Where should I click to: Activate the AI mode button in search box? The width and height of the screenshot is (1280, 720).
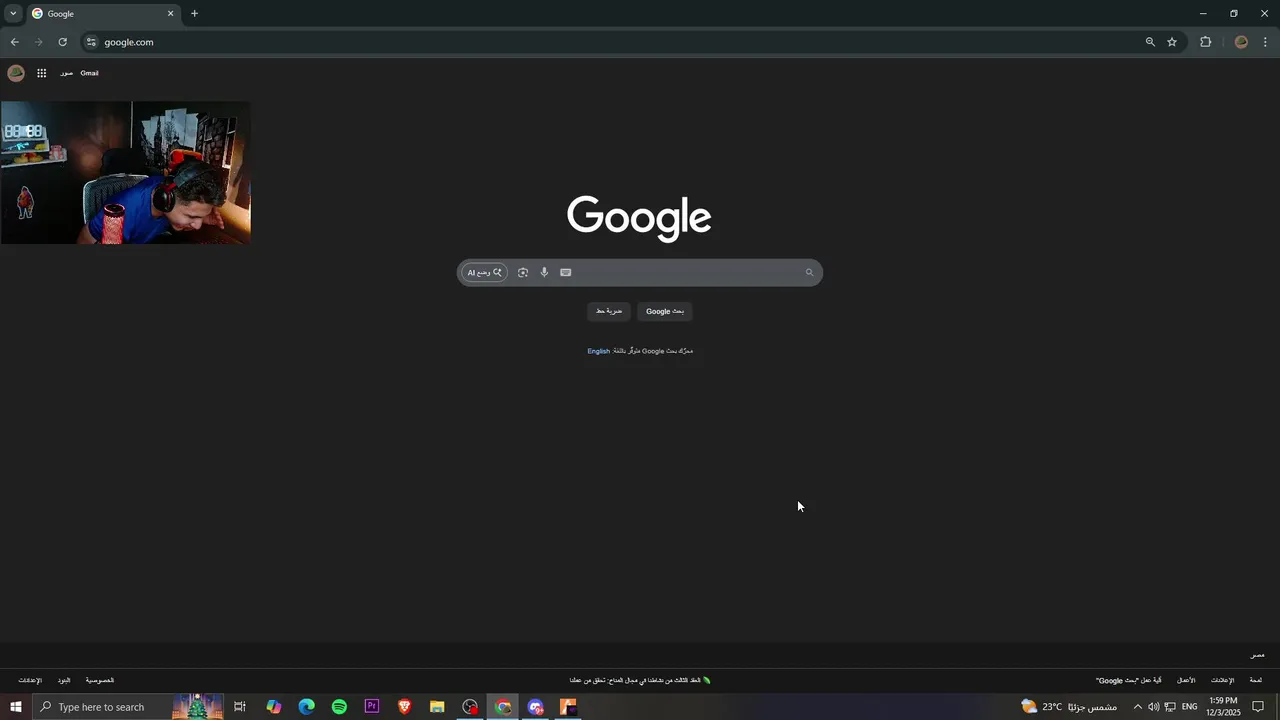tap(484, 272)
